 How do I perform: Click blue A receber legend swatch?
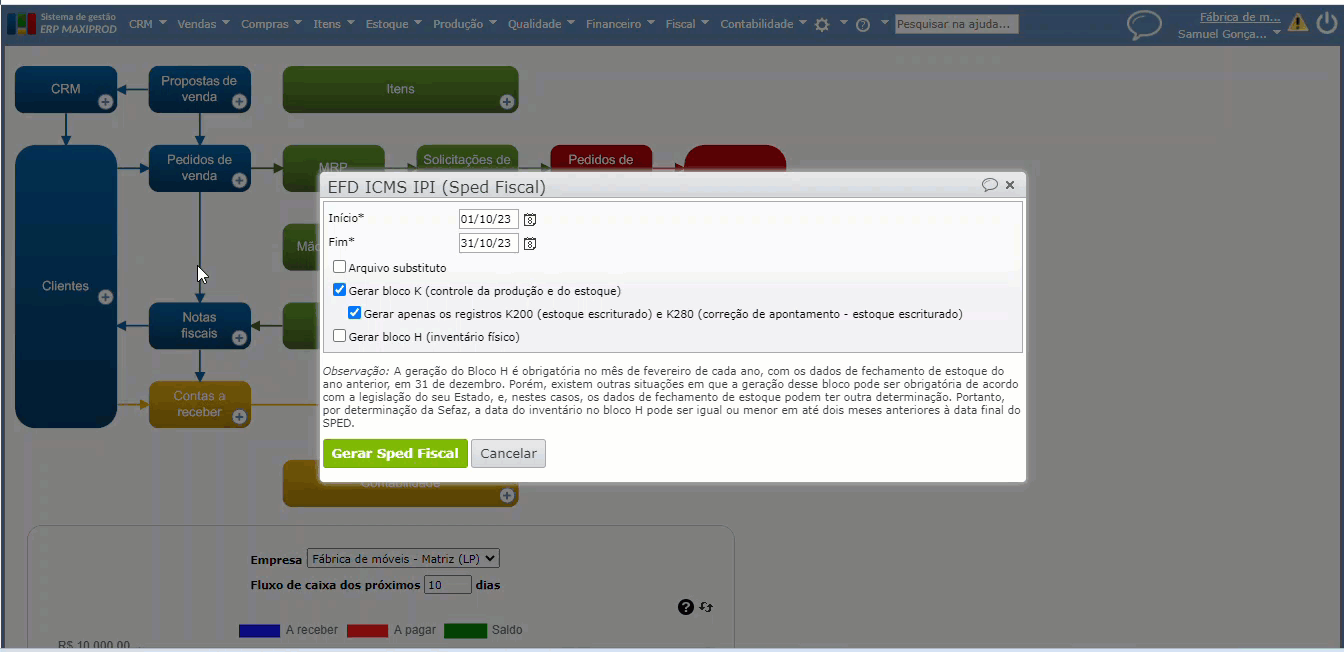click(x=260, y=630)
